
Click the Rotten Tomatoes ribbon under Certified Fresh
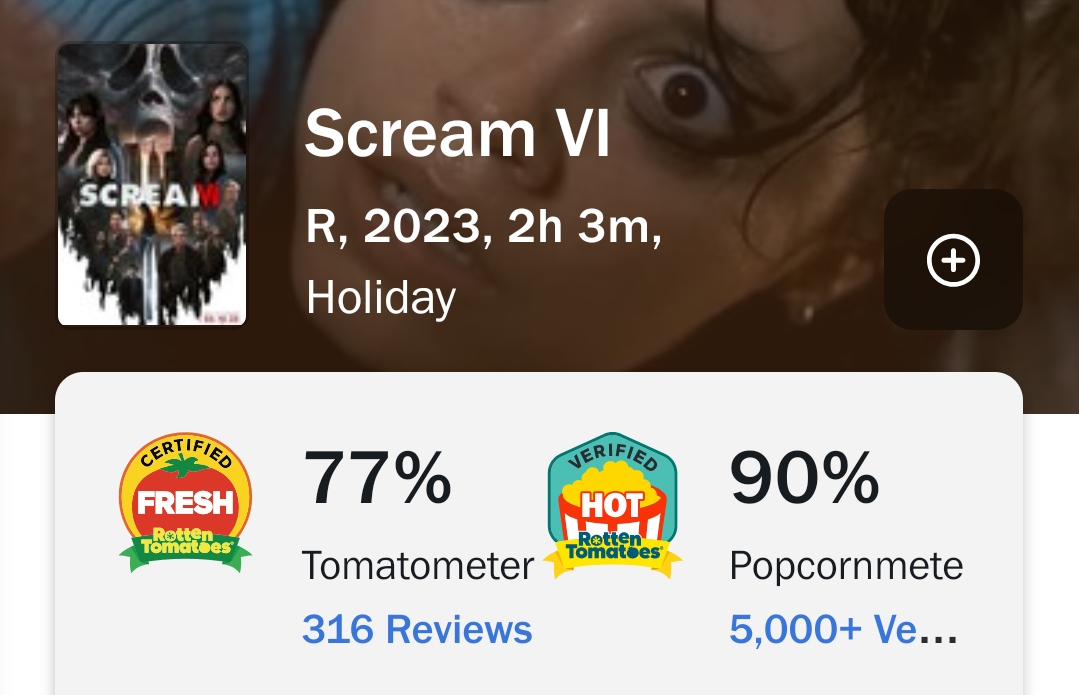pyautogui.click(x=185, y=545)
